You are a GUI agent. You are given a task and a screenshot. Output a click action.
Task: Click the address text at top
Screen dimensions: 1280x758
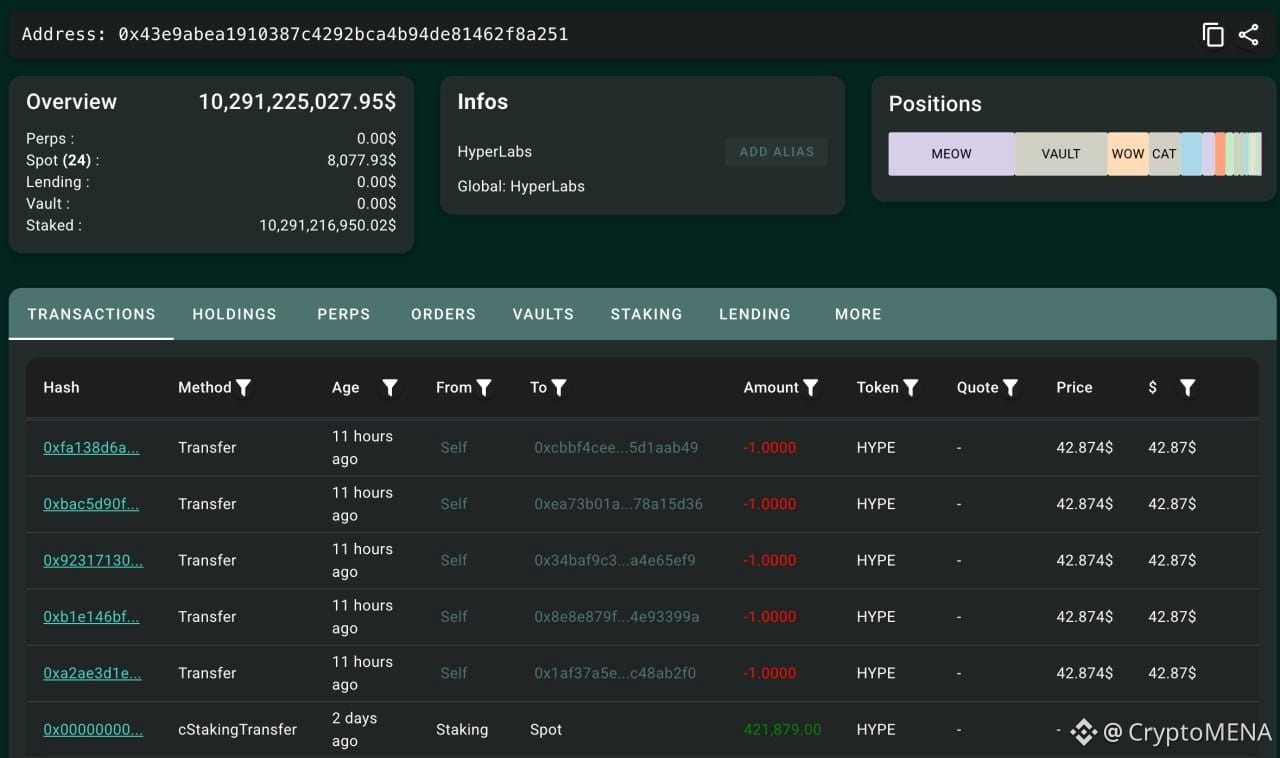pos(295,34)
